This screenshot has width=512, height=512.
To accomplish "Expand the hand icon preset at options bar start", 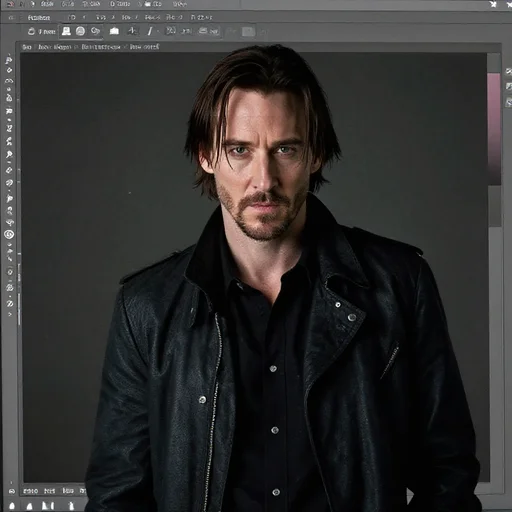I will (x=31, y=31).
